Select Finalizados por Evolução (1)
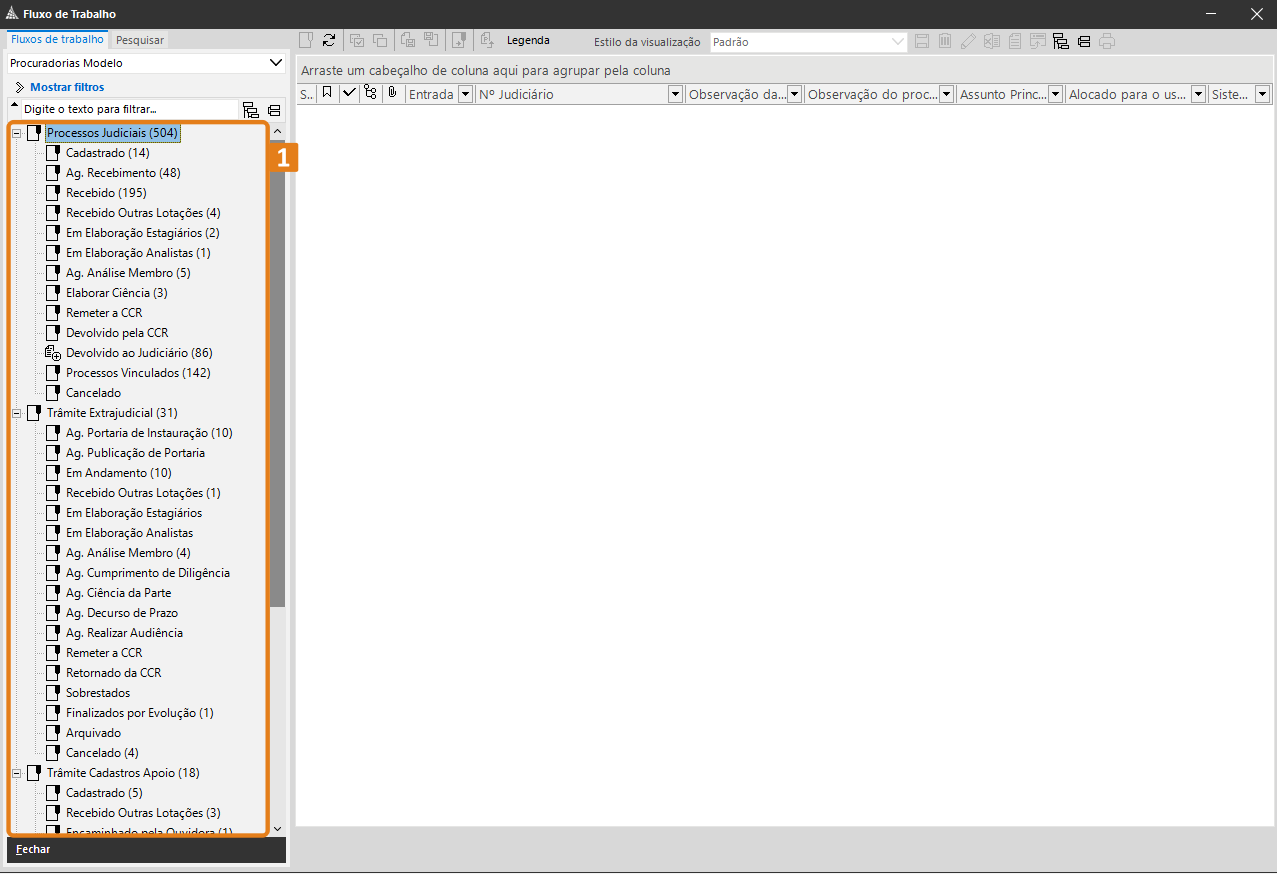Viewport: 1277px width, 874px height. [140, 713]
